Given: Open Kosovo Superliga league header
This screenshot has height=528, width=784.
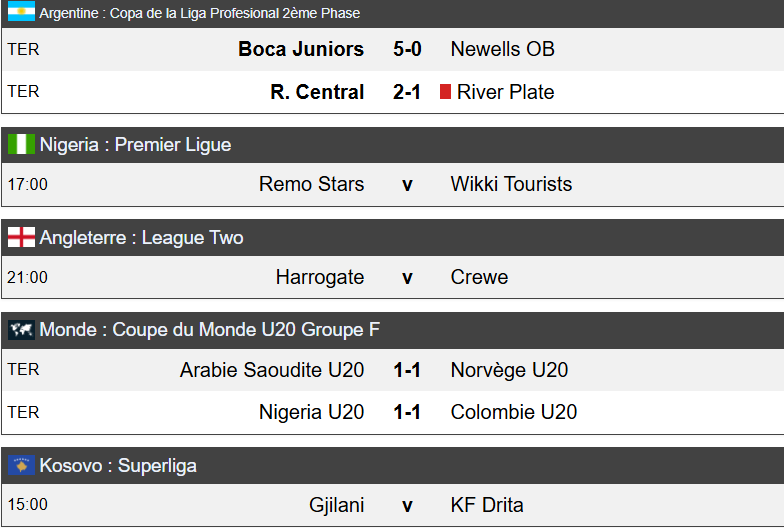Looking at the screenshot, I should click(x=118, y=466).
